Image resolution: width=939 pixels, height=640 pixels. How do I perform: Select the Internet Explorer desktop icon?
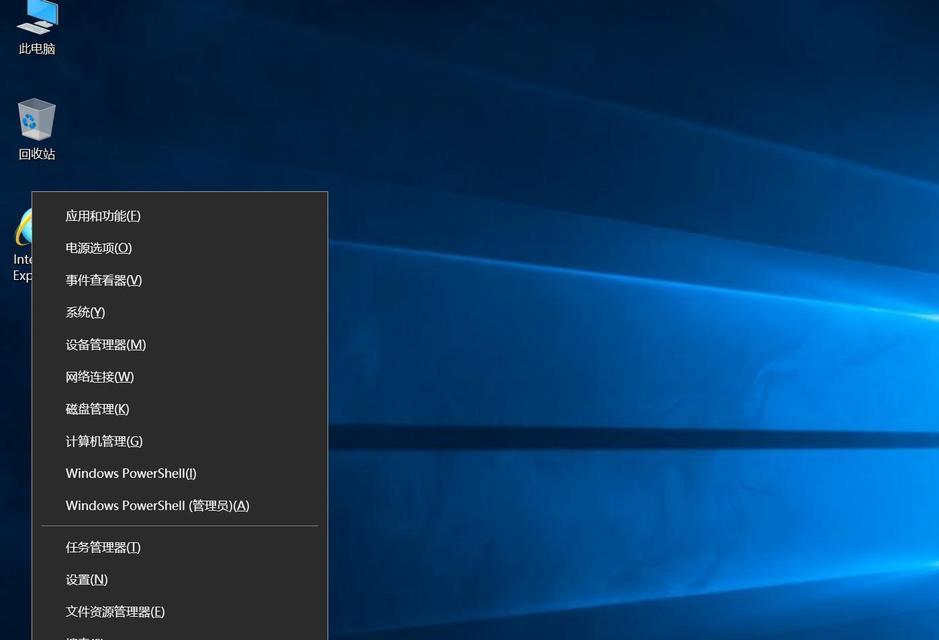click(22, 245)
